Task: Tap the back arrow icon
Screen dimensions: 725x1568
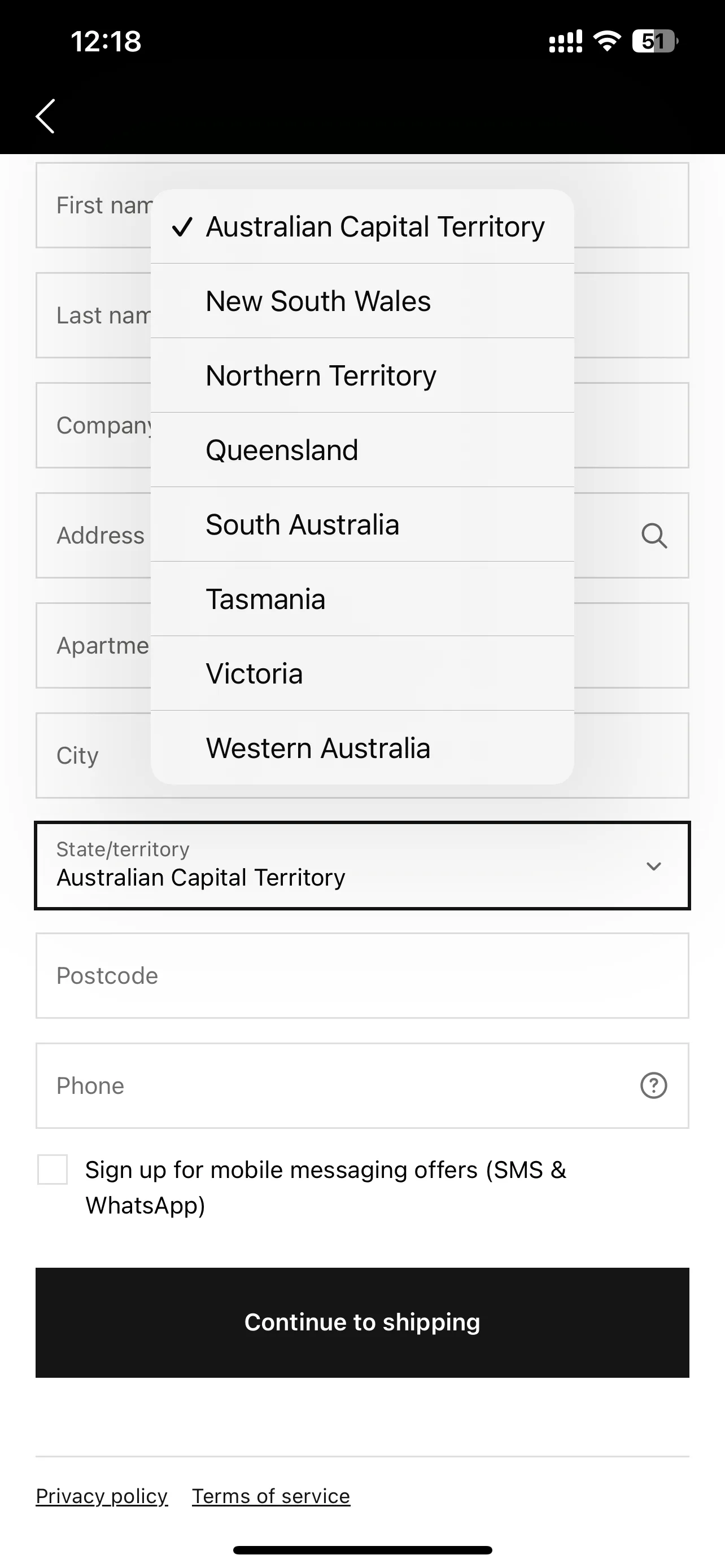Action: click(46, 116)
